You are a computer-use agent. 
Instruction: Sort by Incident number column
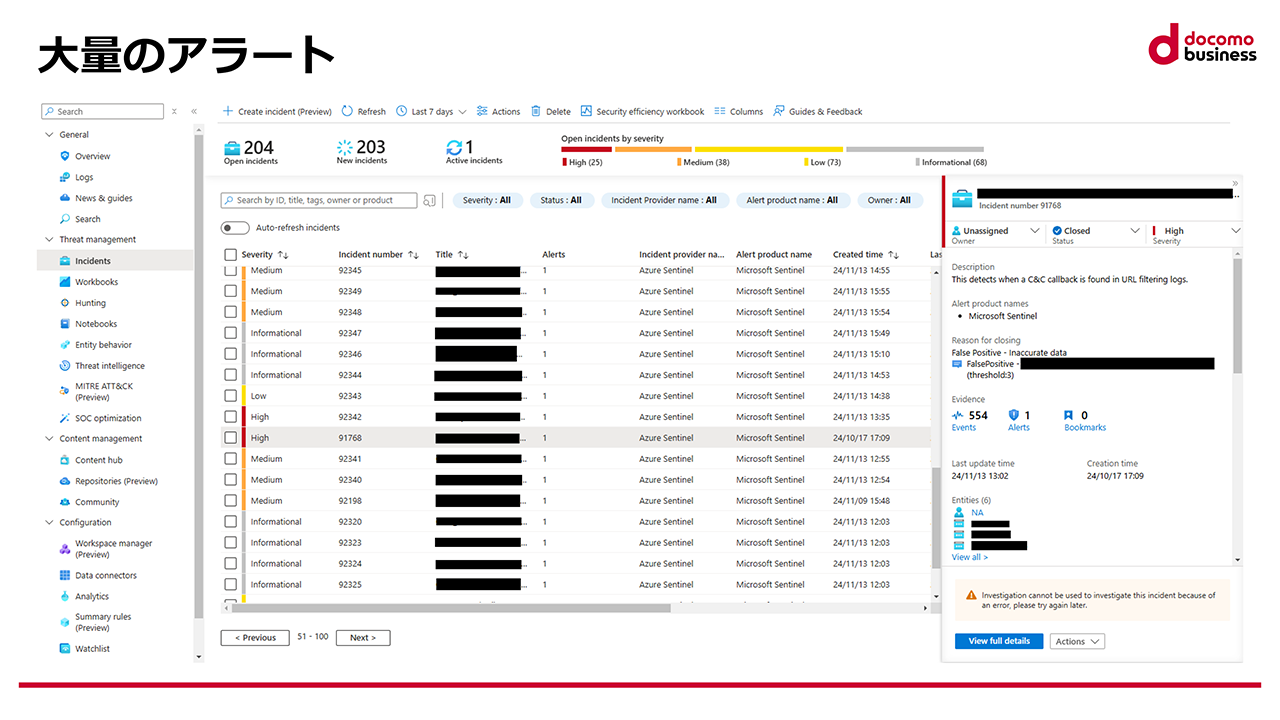pyautogui.click(x=378, y=255)
